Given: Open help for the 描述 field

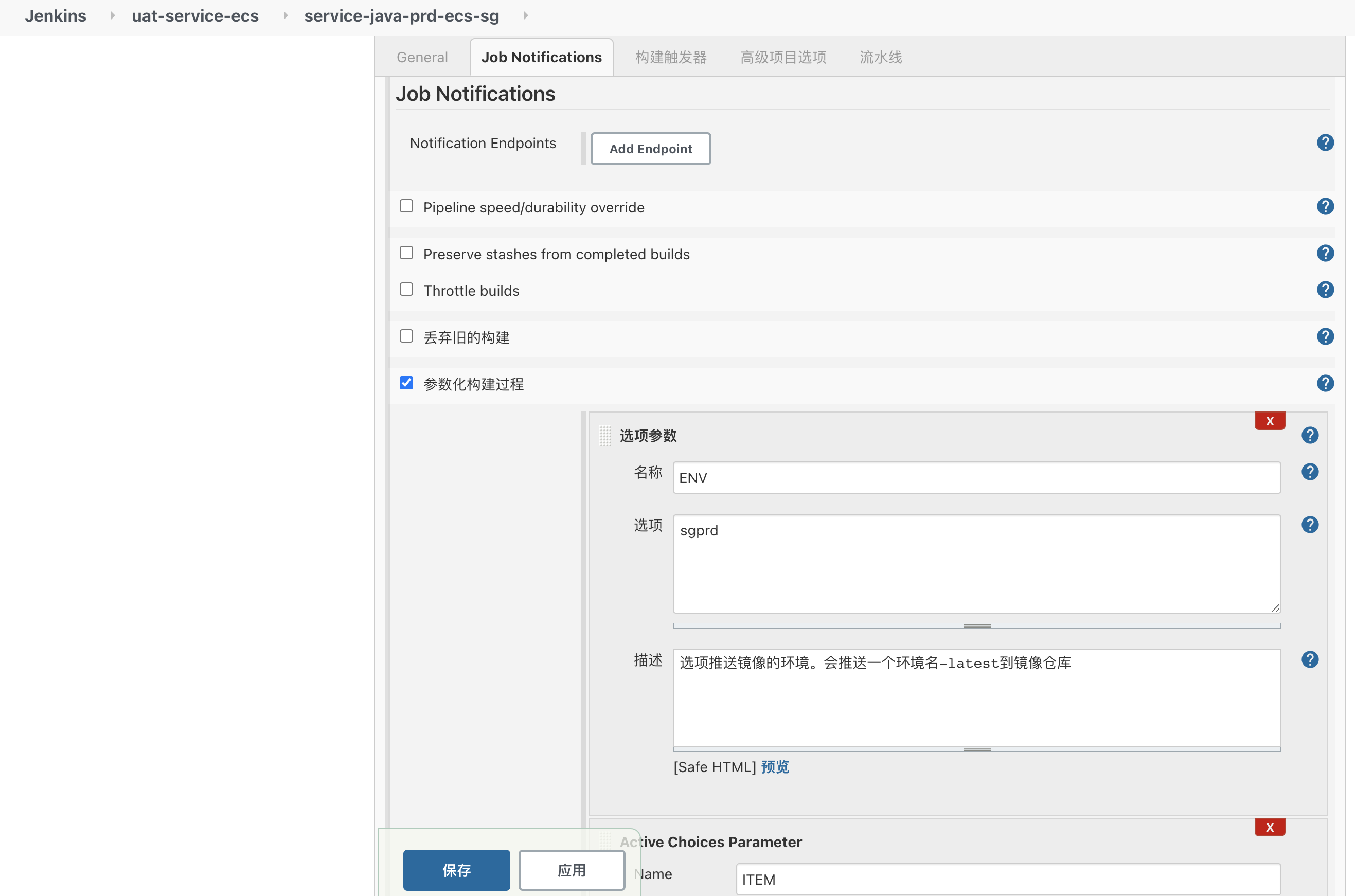Looking at the screenshot, I should [x=1309, y=660].
